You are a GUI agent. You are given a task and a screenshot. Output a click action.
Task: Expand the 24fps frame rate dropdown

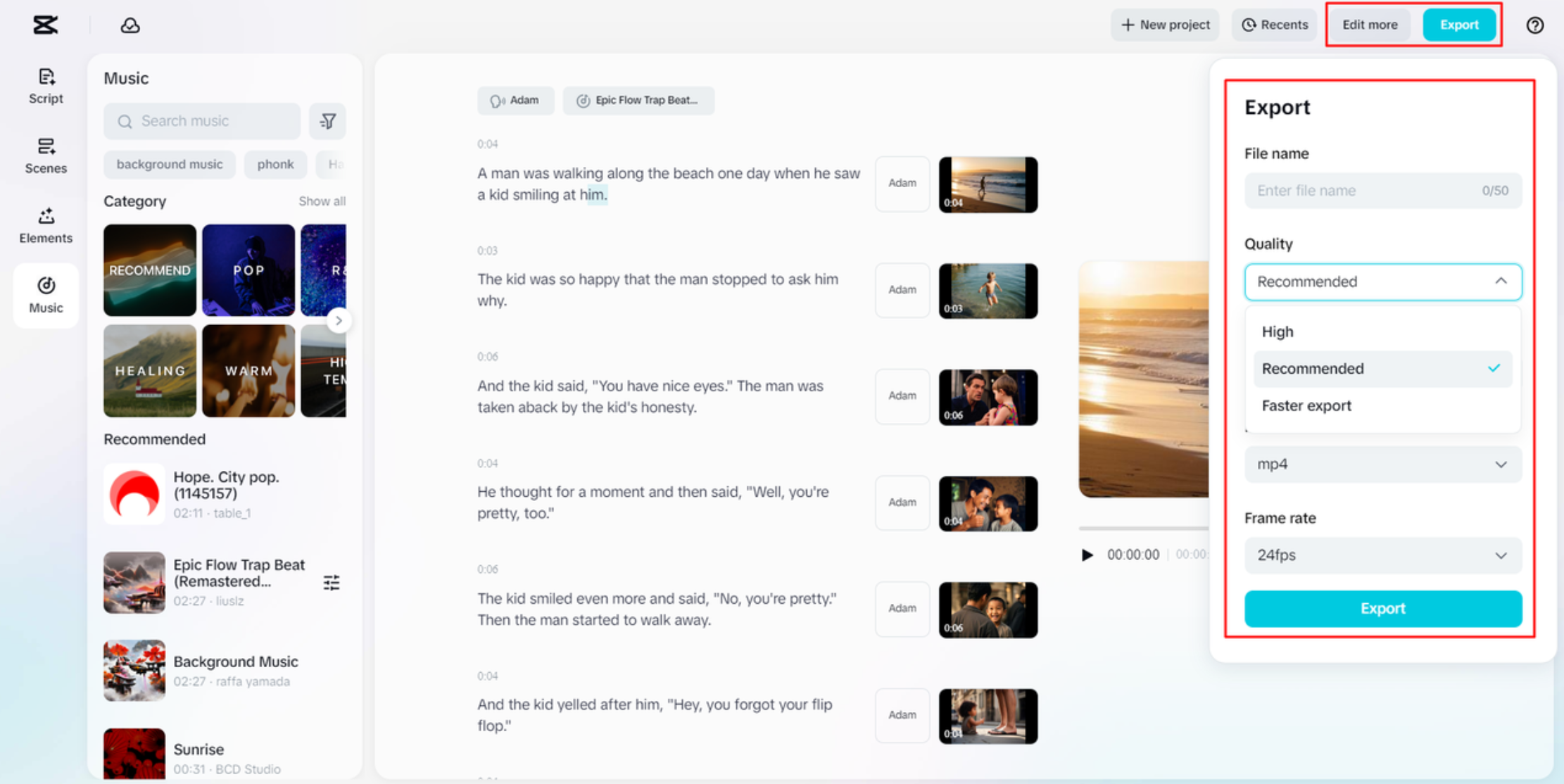(x=1382, y=555)
